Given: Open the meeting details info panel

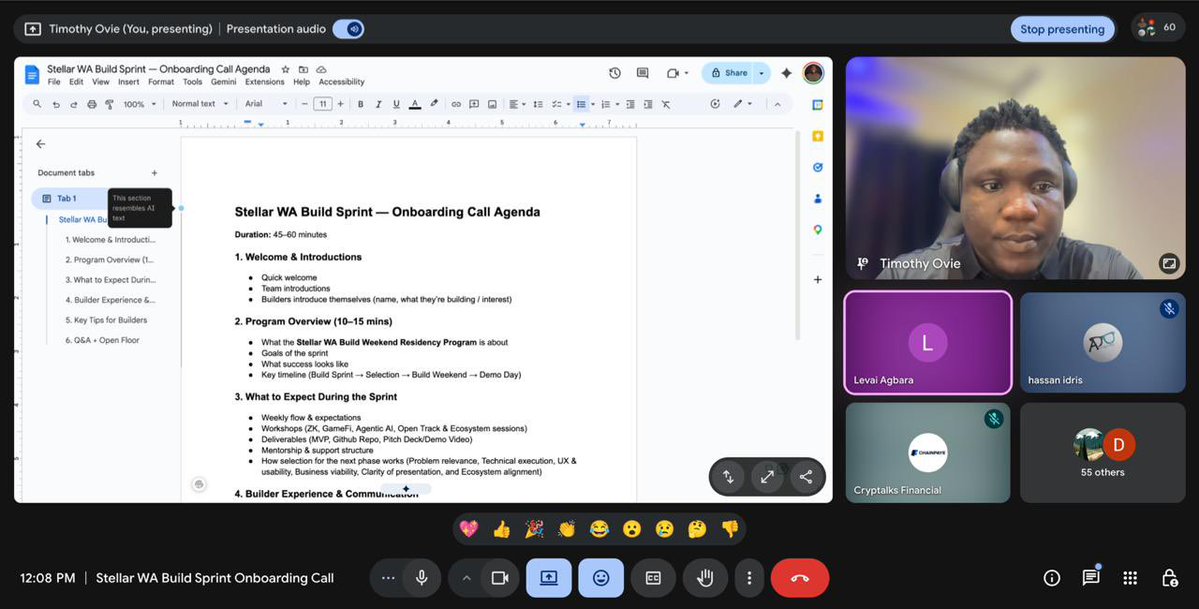Looking at the screenshot, I should (x=1052, y=578).
